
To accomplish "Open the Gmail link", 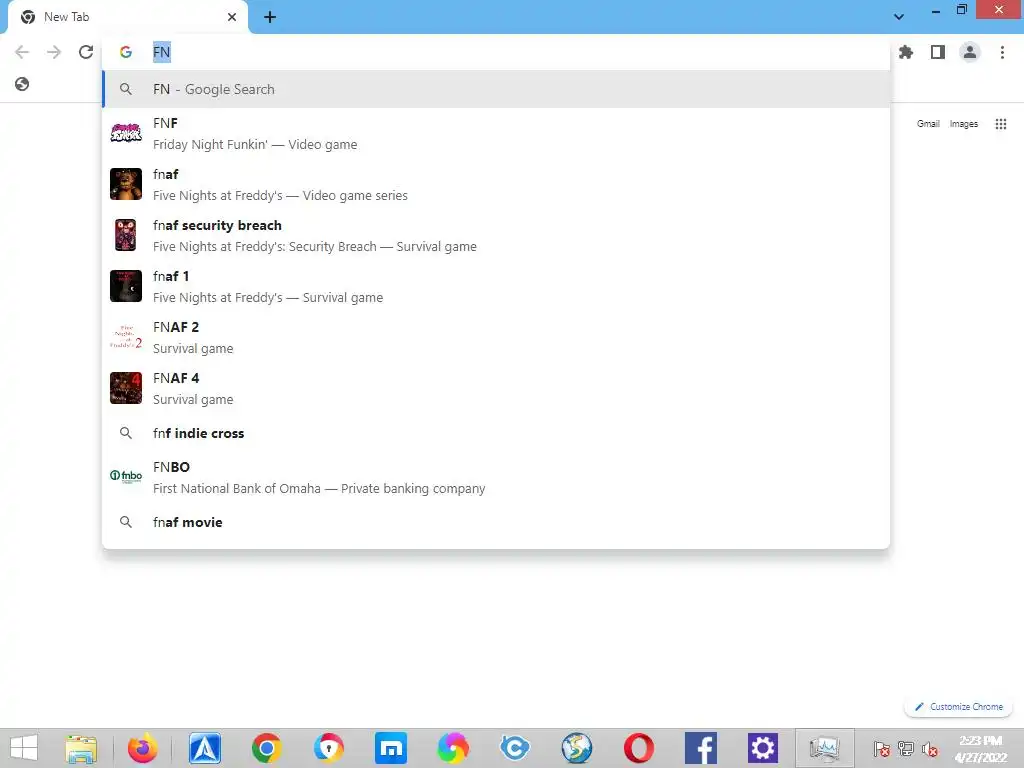I will click(x=927, y=124).
